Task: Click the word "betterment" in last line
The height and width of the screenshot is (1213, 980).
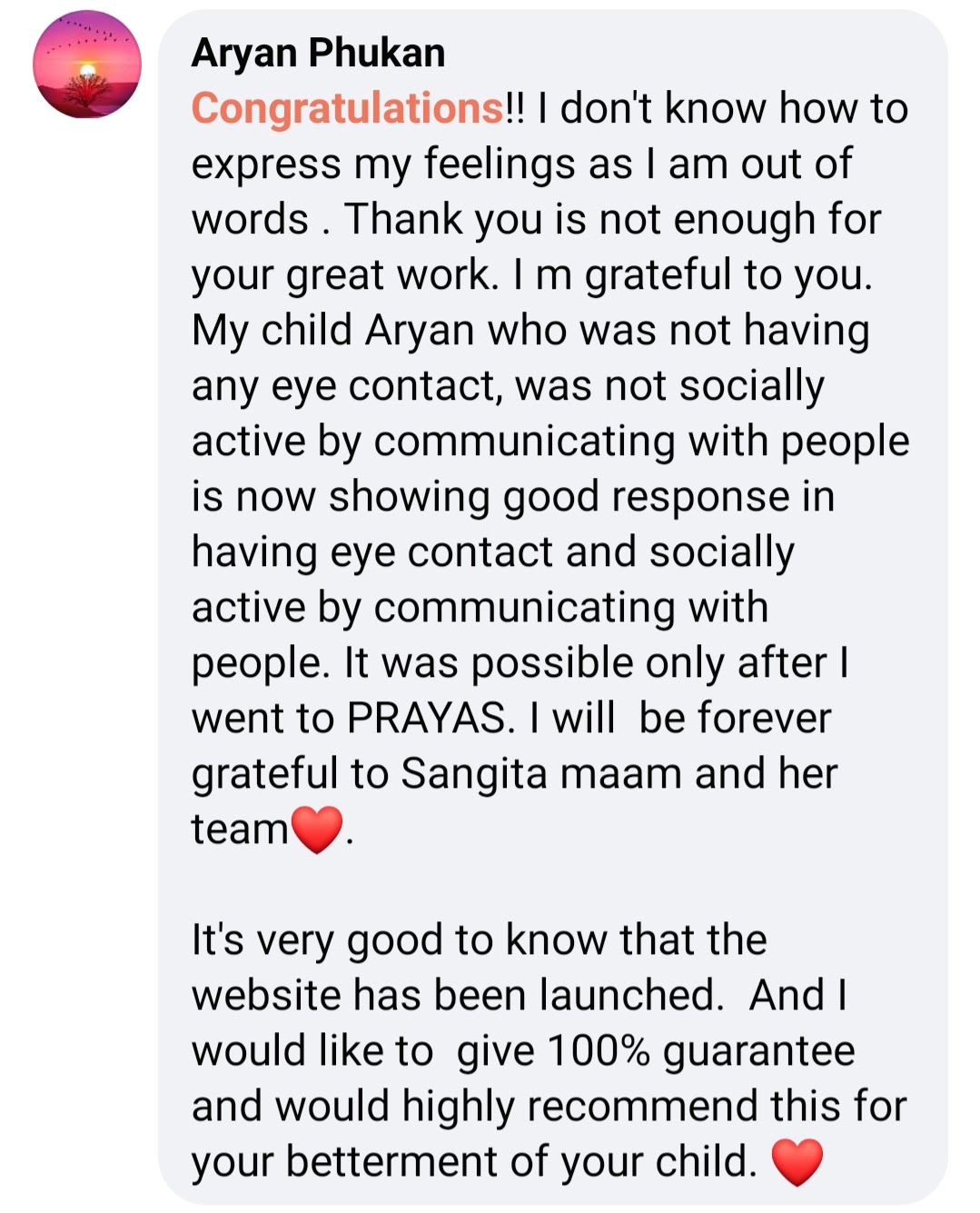Action: 399,1162
